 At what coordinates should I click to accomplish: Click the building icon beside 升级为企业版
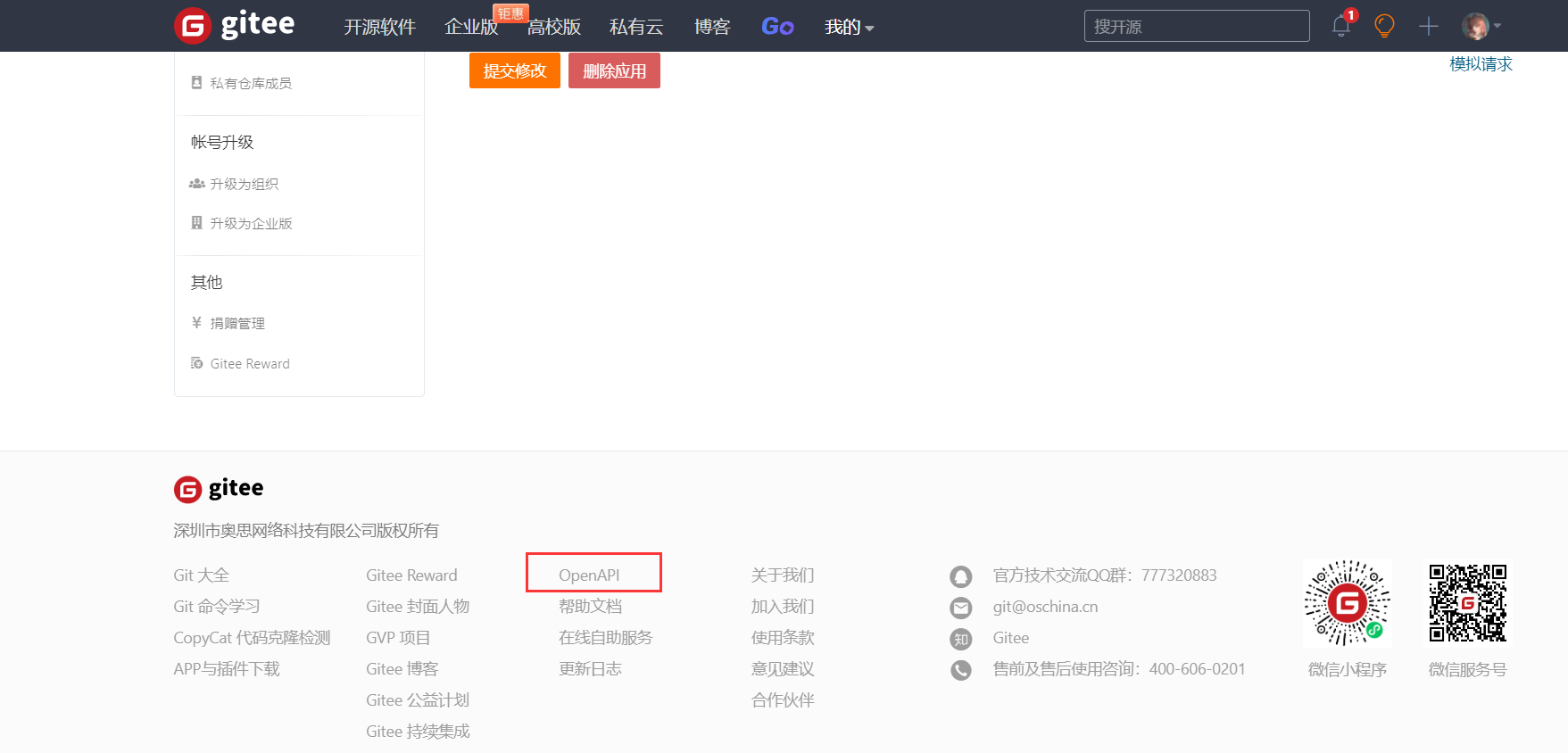[x=196, y=223]
